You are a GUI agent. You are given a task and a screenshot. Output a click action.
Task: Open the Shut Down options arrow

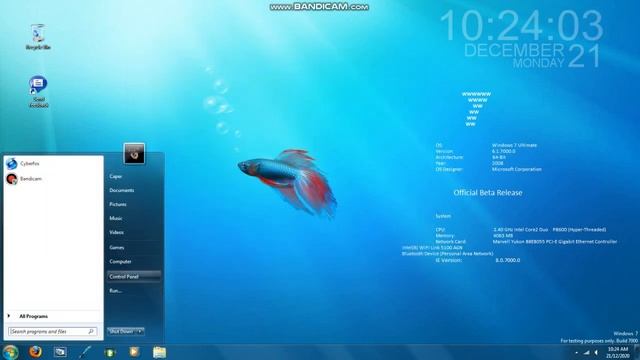140,331
